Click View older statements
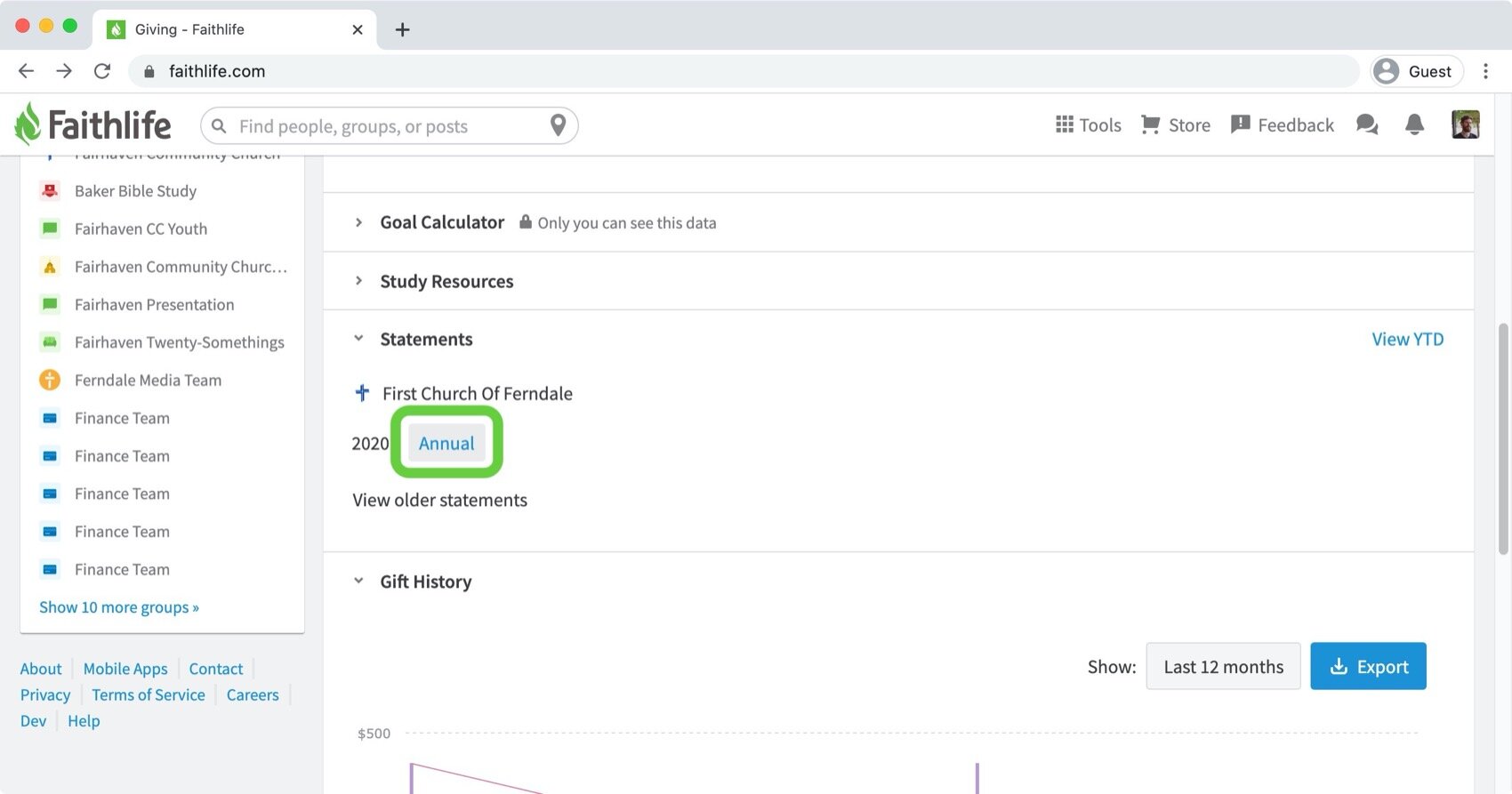The width and height of the screenshot is (1512, 794). [x=439, y=500]
